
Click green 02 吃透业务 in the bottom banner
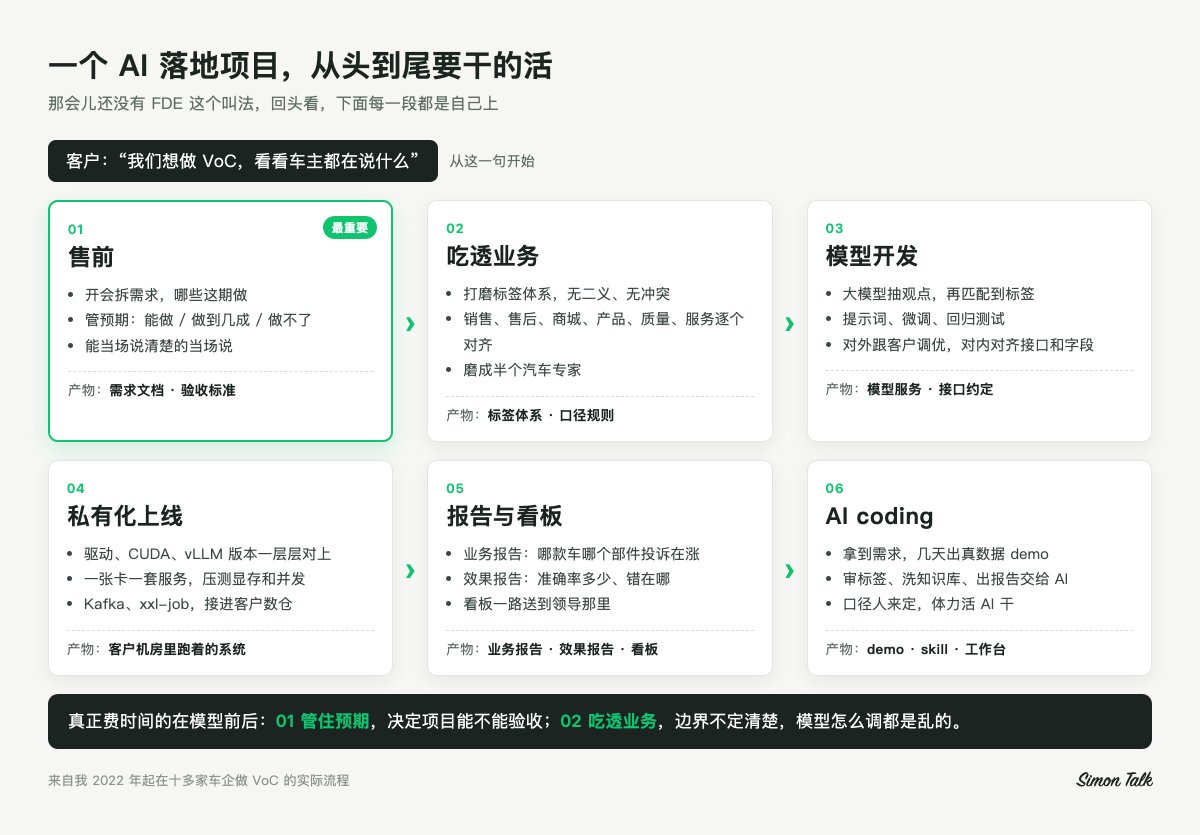click(609, 721)
